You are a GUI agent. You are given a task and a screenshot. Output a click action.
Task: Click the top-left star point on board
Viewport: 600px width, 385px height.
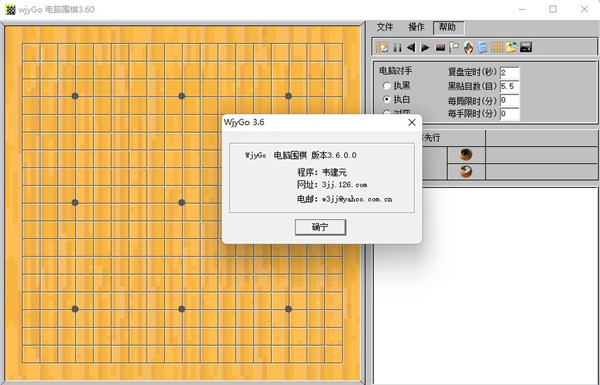coord(75,96)
